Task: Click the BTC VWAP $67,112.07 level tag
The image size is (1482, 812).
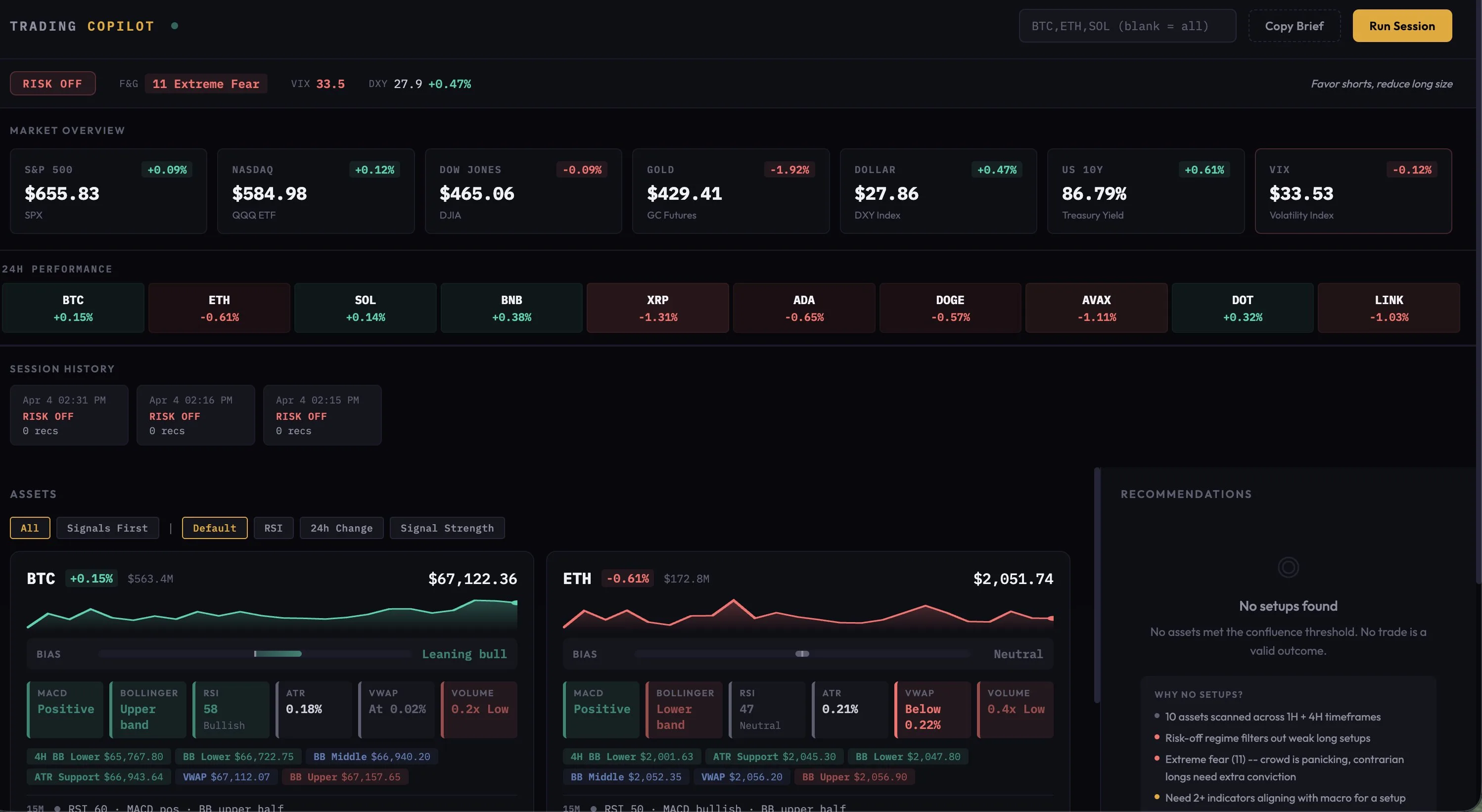Action: coord(226,777)
